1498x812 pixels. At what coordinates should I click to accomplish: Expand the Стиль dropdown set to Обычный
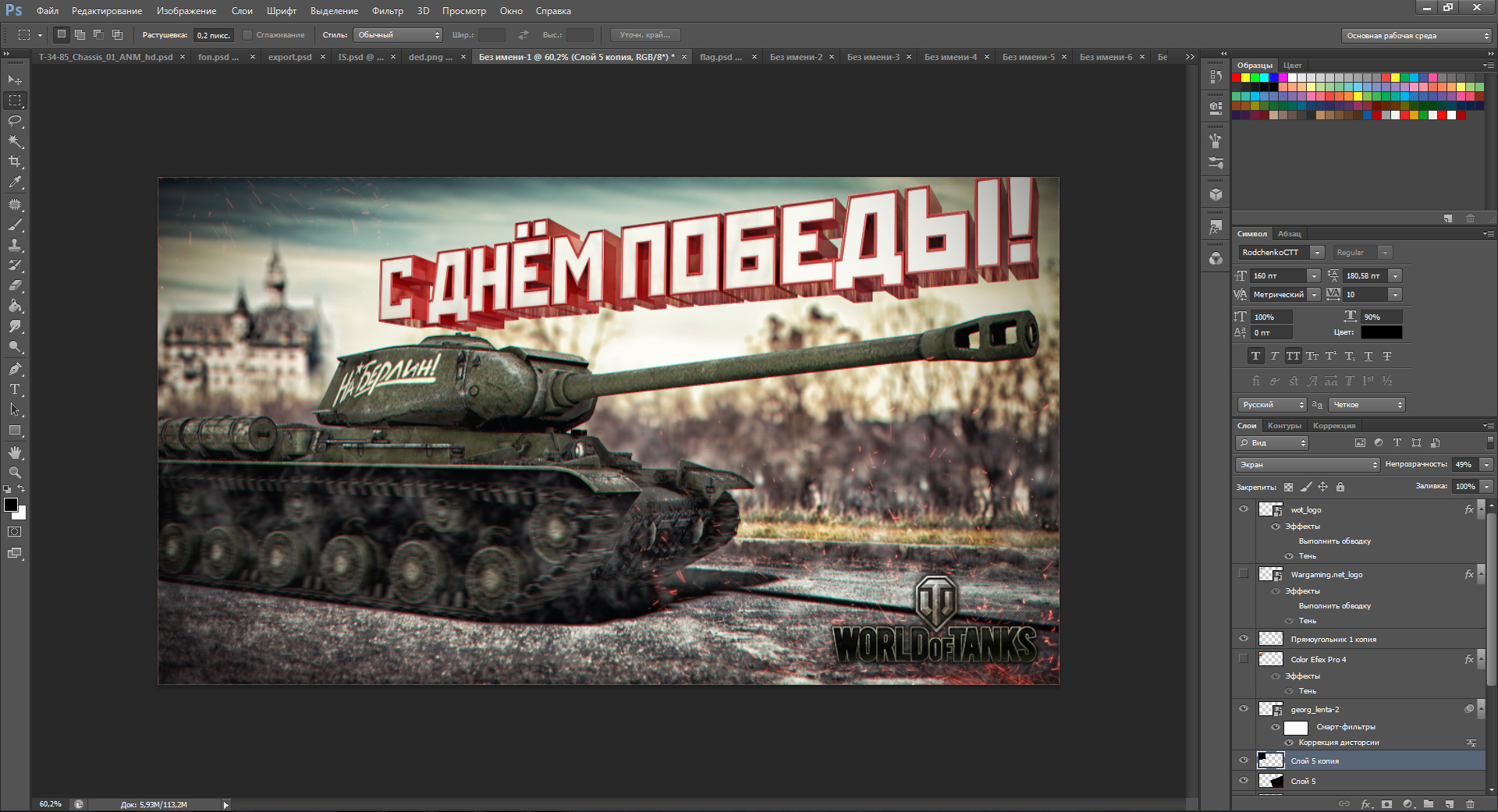pos(398,35)
